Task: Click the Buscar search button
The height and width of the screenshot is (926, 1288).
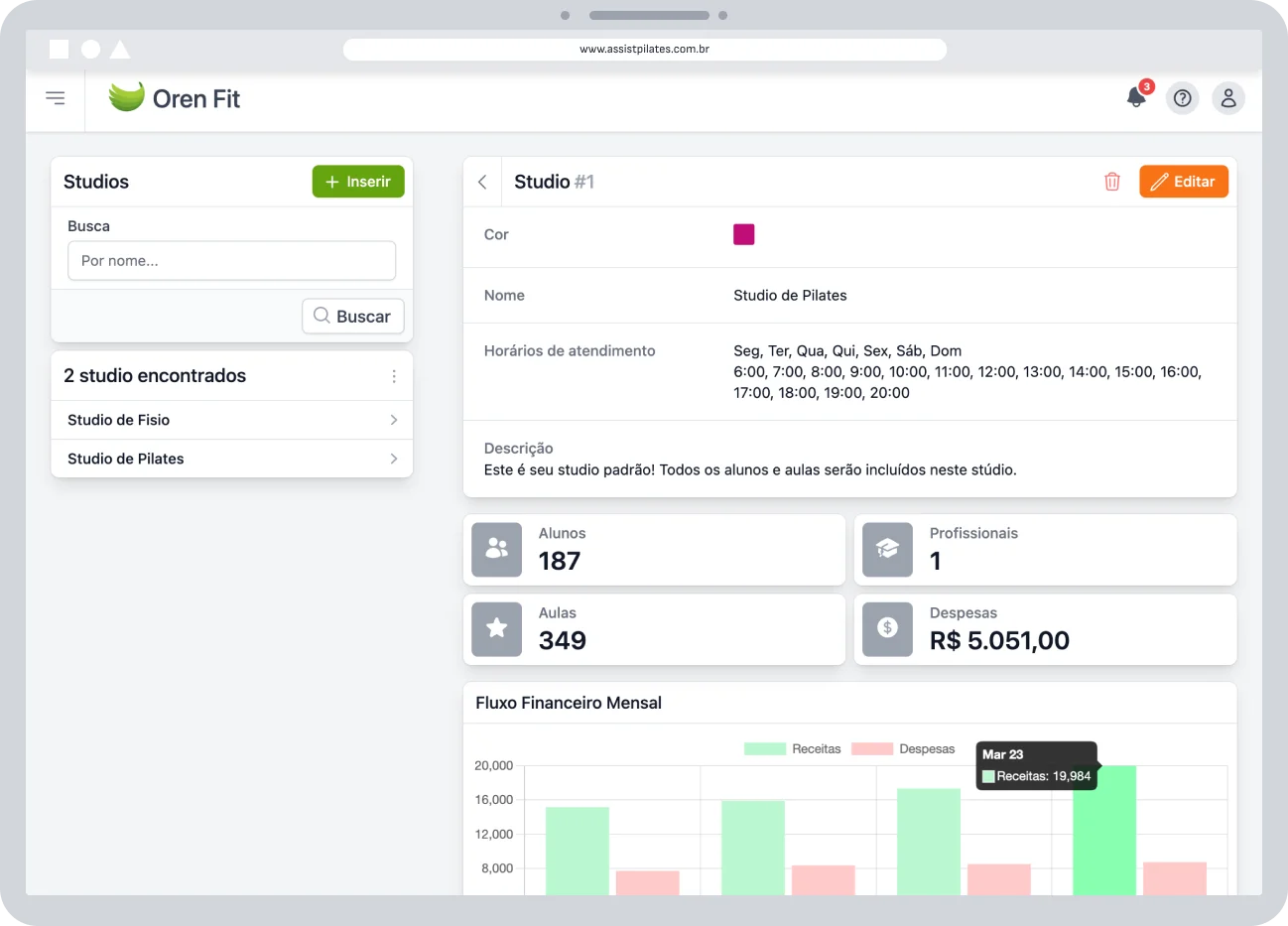Action: coord(352,317)
